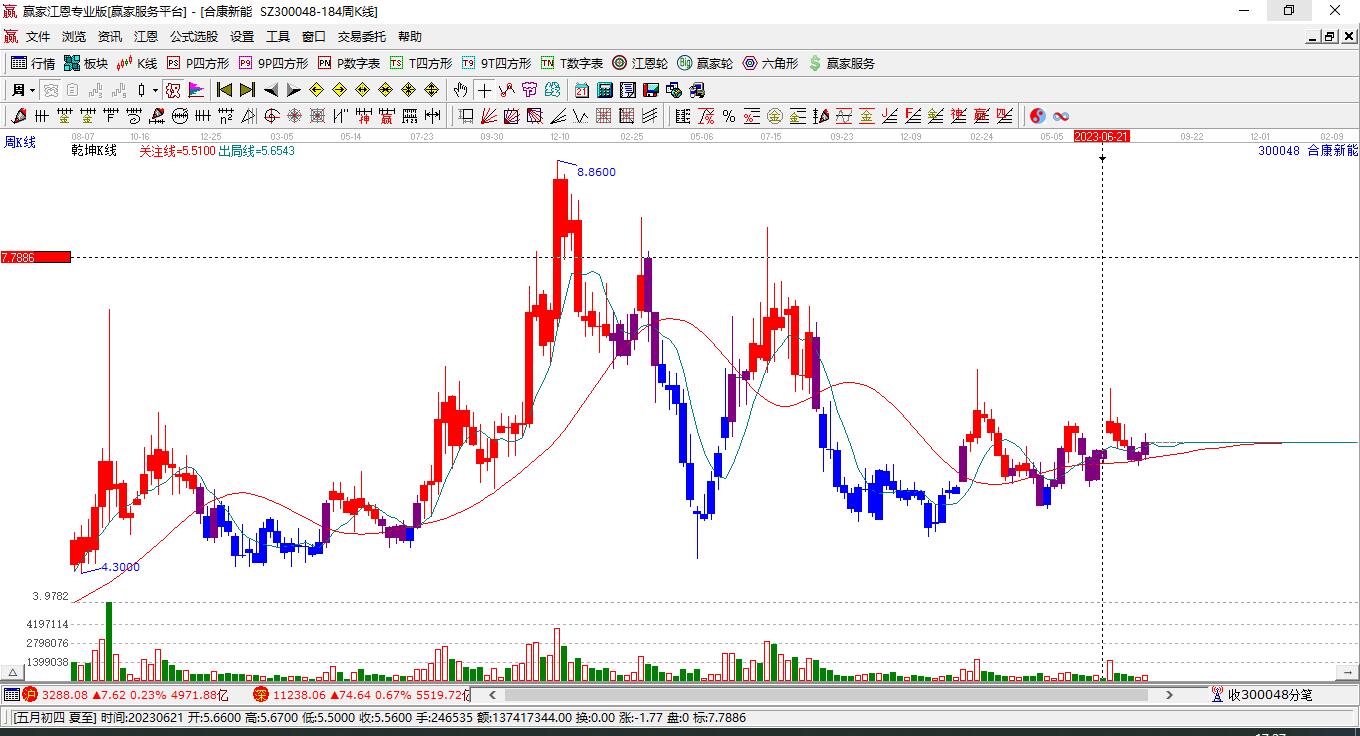
Task: Open the T数字表 tool
Action: pyautogui.click(x=572, y=63)
